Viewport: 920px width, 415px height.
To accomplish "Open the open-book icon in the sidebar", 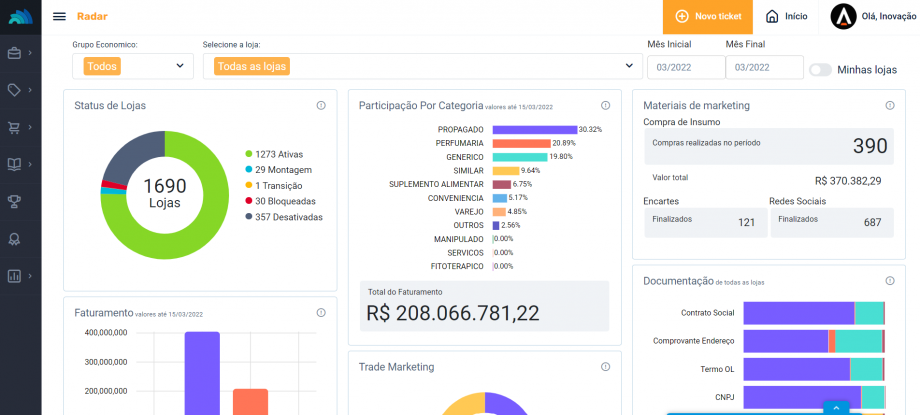I will pyautogui.click(x=15, y=164).
